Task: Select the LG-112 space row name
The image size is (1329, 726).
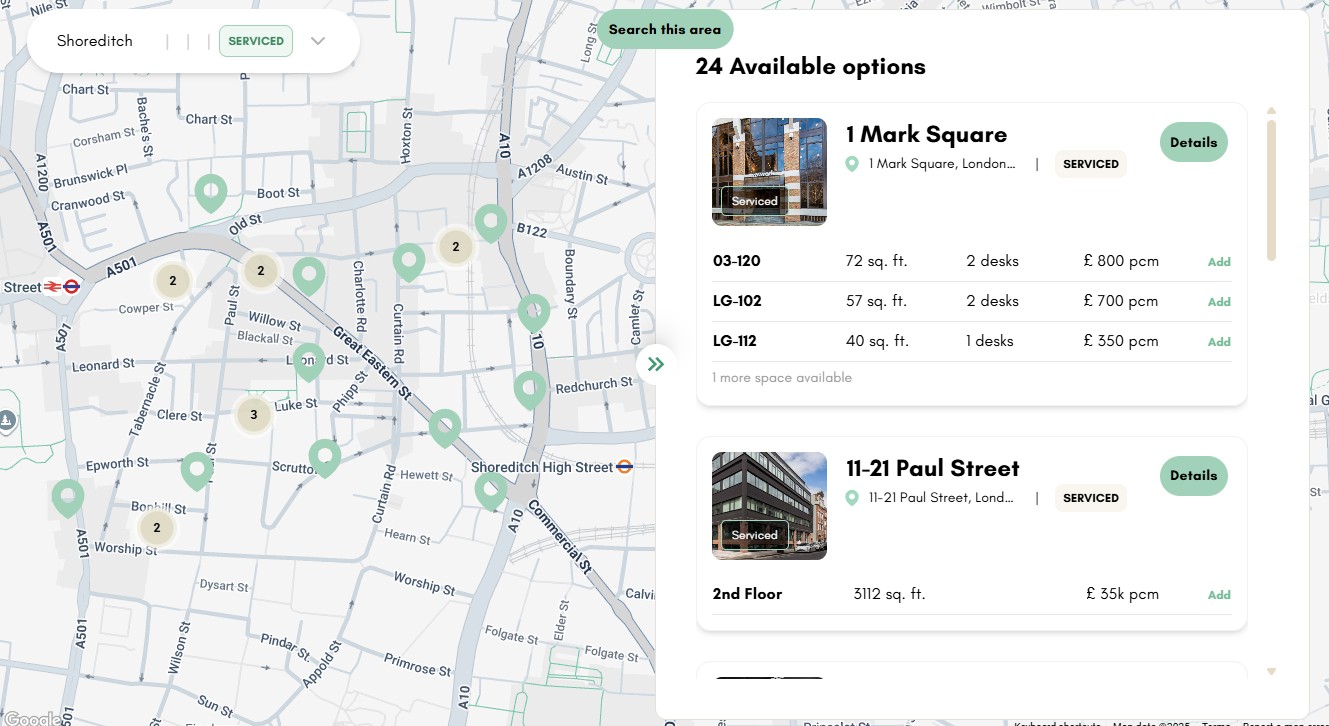Action: point(735,341)
